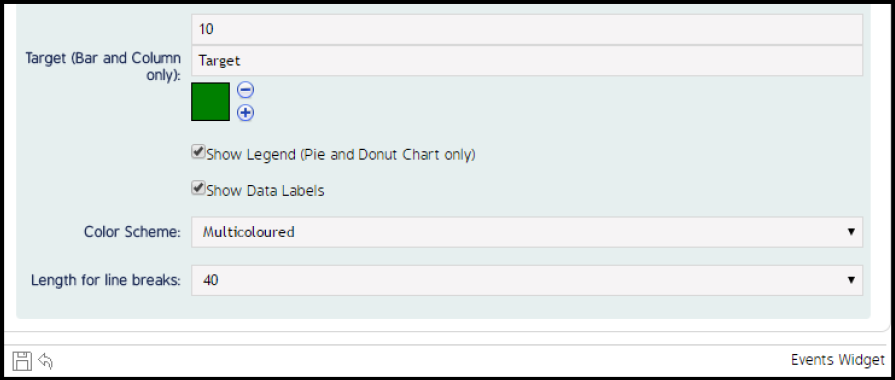Click the Length for line breaks label
Viewport: 895px width, 380px height.
(106, 281)
